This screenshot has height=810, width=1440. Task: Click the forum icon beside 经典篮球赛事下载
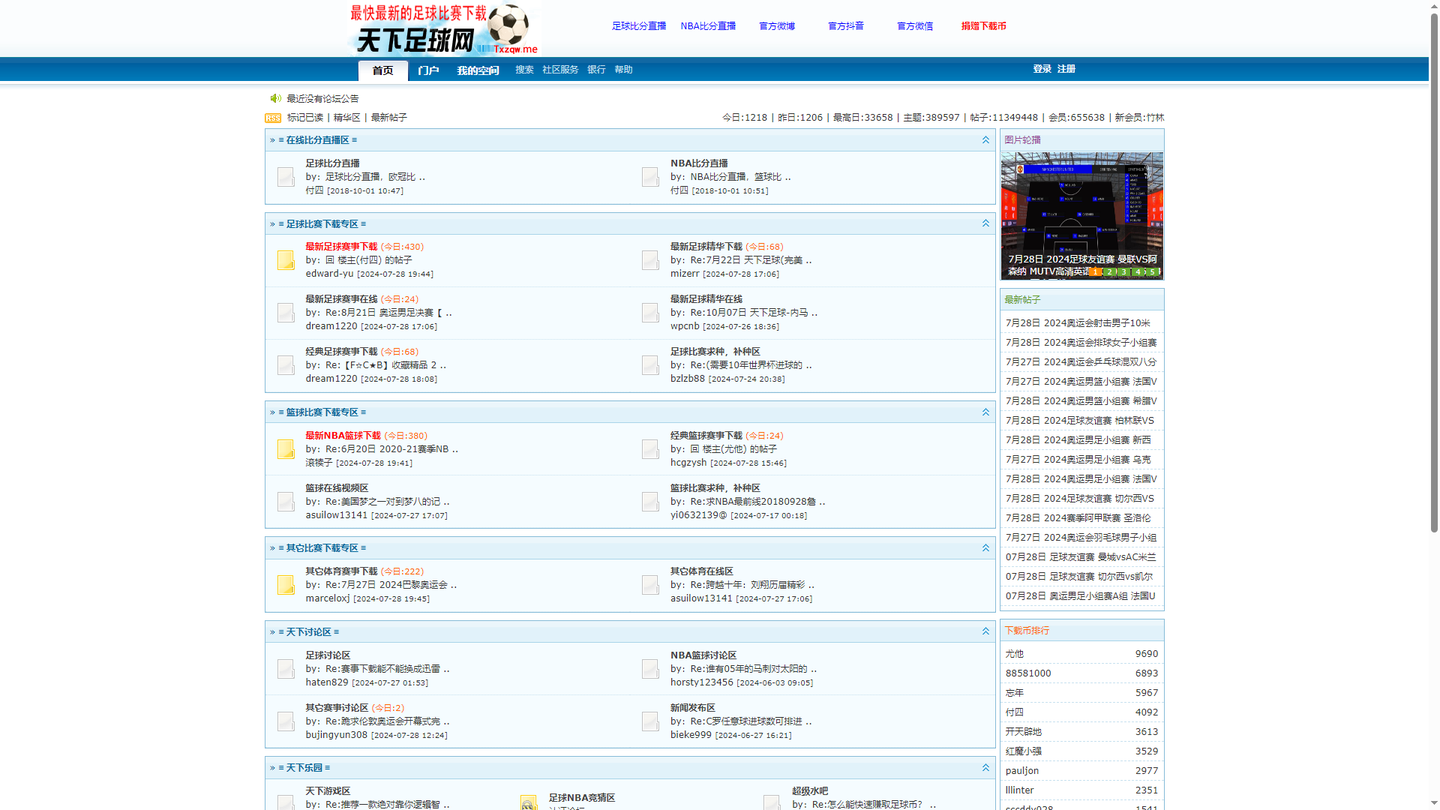tap(651, 449)
